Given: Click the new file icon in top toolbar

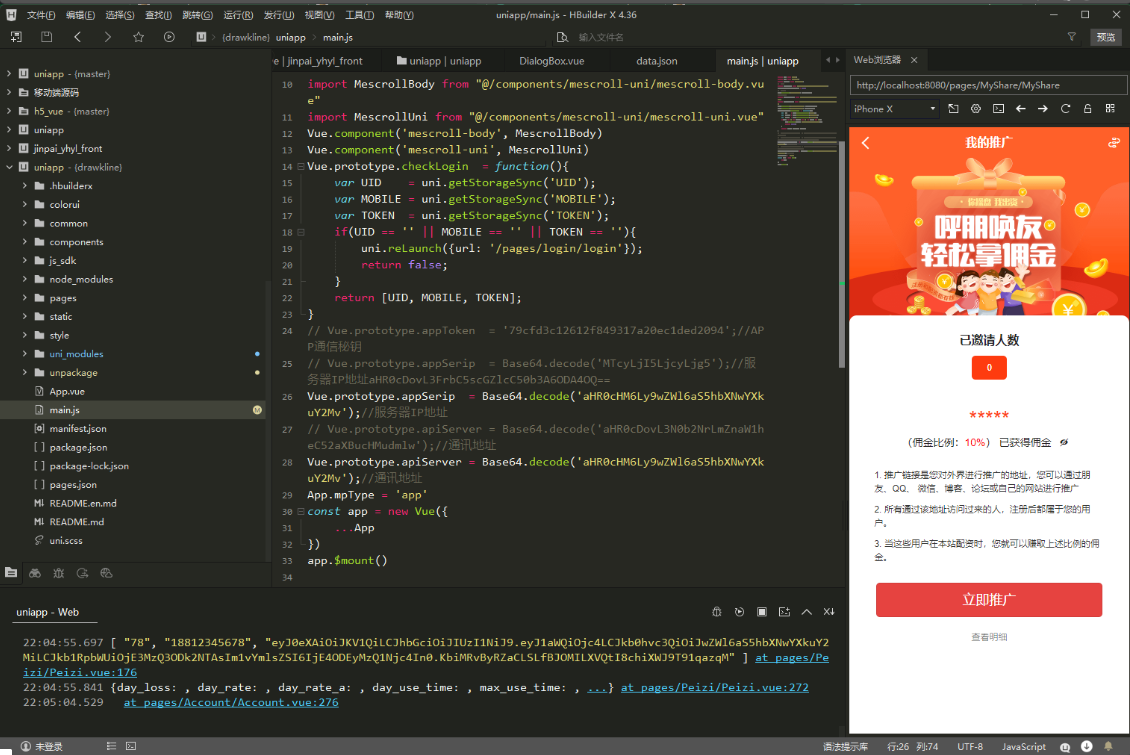Looking at the screenshot, I should tap(16, 37).
